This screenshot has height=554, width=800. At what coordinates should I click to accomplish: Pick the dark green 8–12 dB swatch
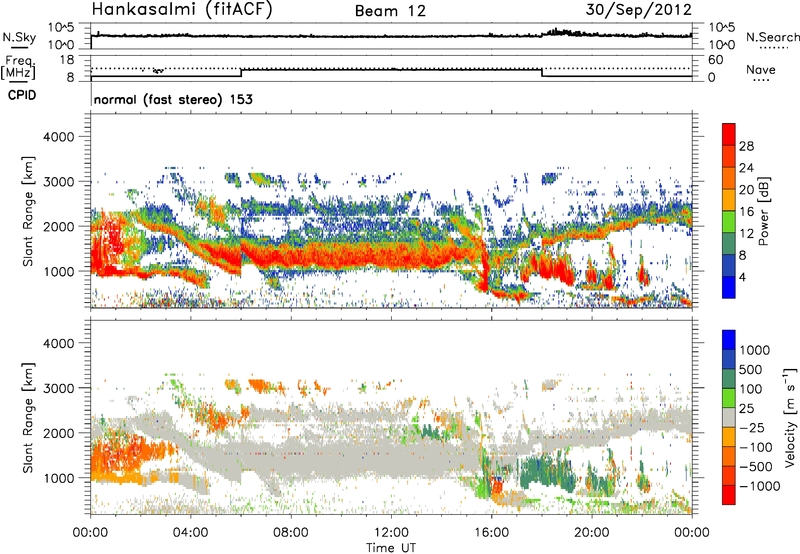click(729, 243)
